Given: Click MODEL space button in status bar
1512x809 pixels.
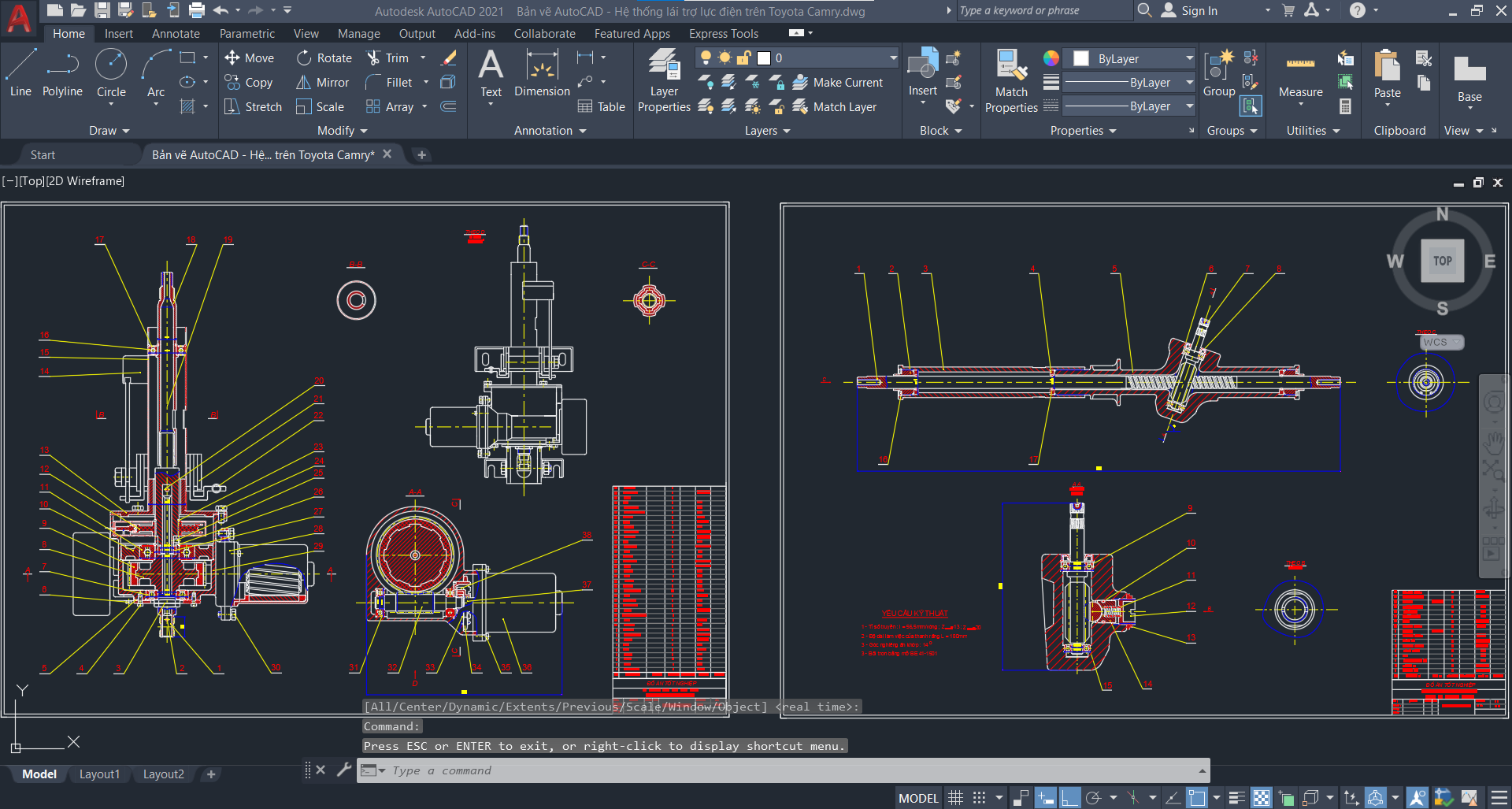Looking at the screenshot, I should [918, 798].
